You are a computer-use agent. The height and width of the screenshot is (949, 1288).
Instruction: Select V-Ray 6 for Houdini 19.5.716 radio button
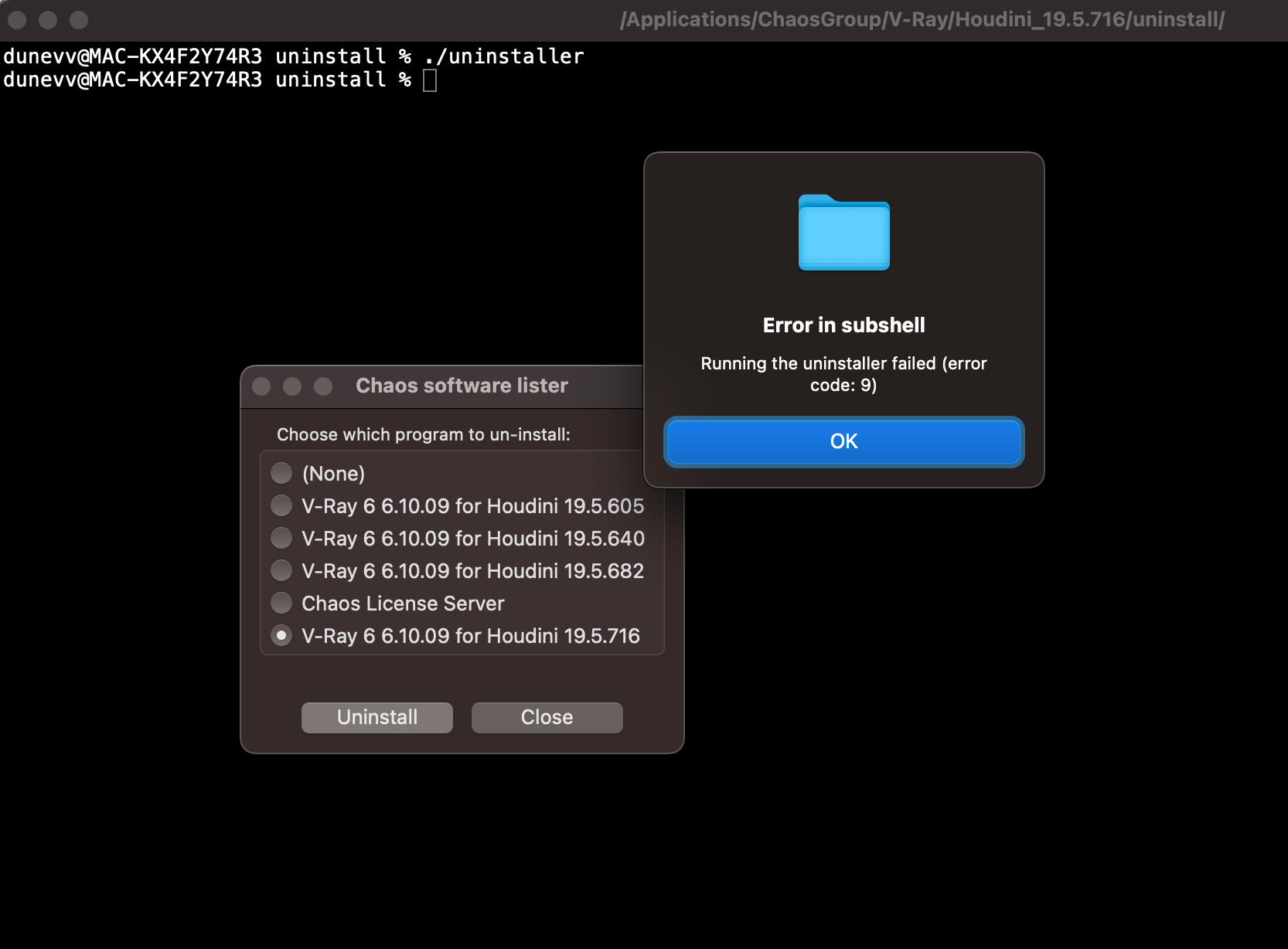[281, 635]
